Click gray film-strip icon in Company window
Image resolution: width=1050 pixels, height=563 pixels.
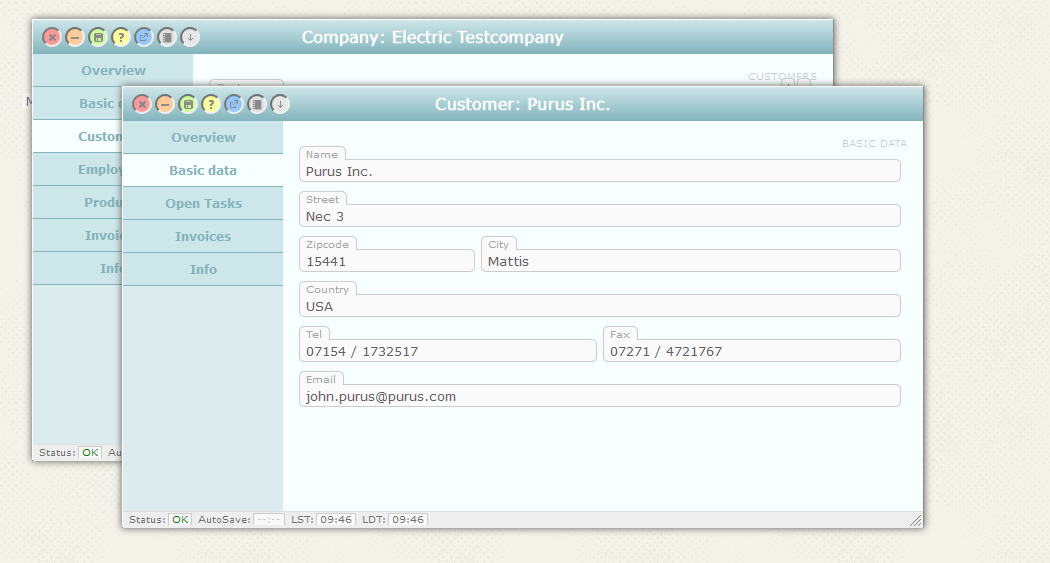tap(167, 37)
